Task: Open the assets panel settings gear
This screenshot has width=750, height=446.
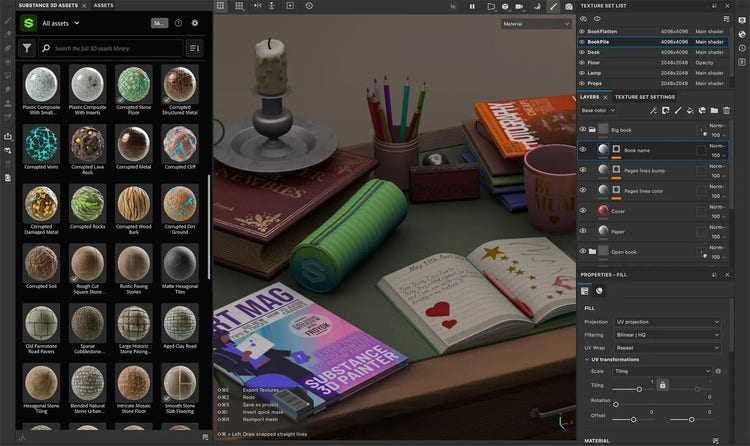Action: pyautogui.click(x=194, y=23)
